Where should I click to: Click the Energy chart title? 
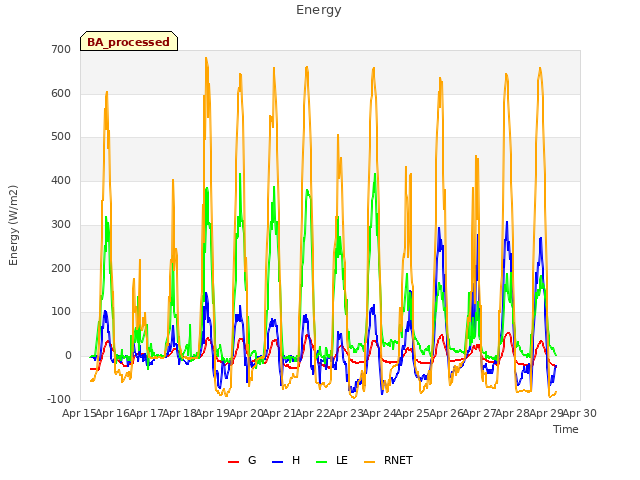click(x=319, y=10)
